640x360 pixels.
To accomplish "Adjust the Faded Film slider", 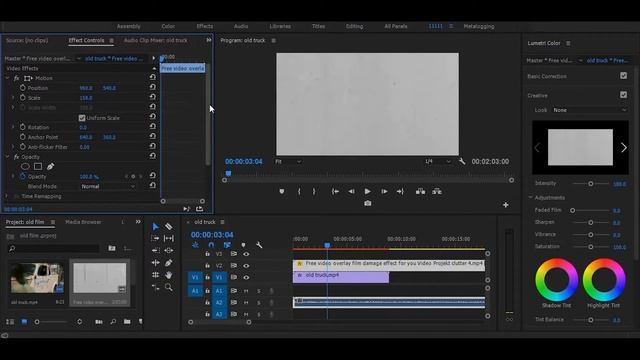I will [573, 211].
